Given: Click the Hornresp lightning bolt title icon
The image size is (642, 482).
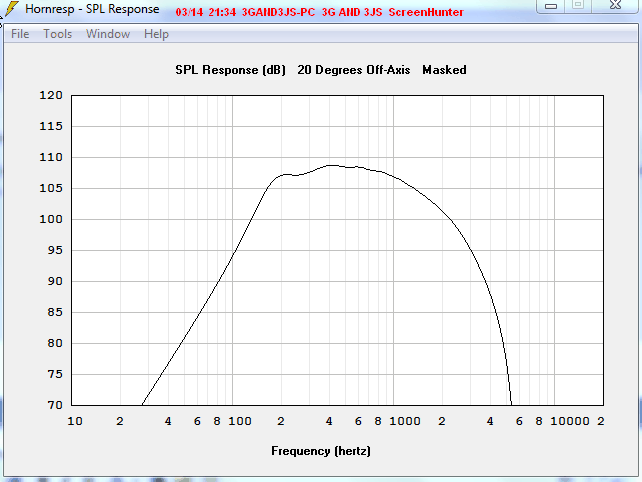Looking at the screenshot, I should point(12,9).
